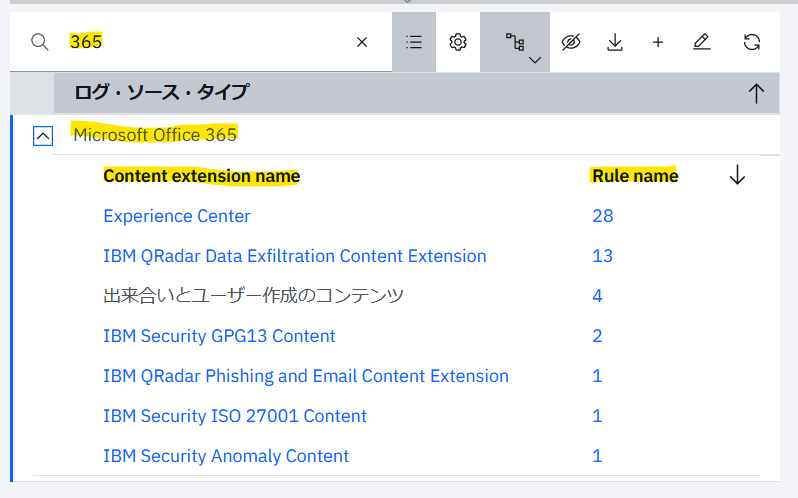Open the hierarchy grouping dropdown
Screen dimensions: 798x498
pyautogui.click(x=515, y=42)
